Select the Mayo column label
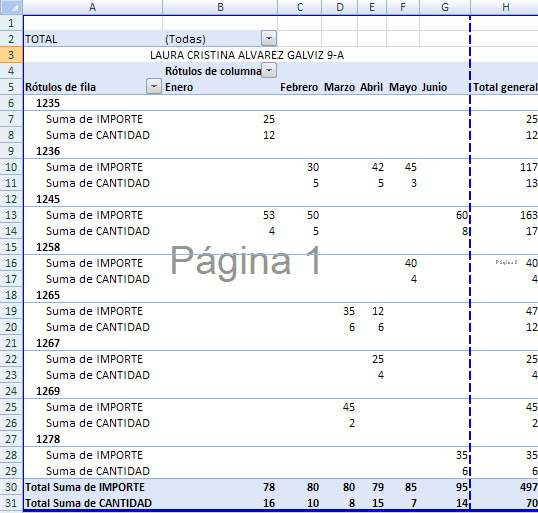538x513 pixels. (403, 87)
